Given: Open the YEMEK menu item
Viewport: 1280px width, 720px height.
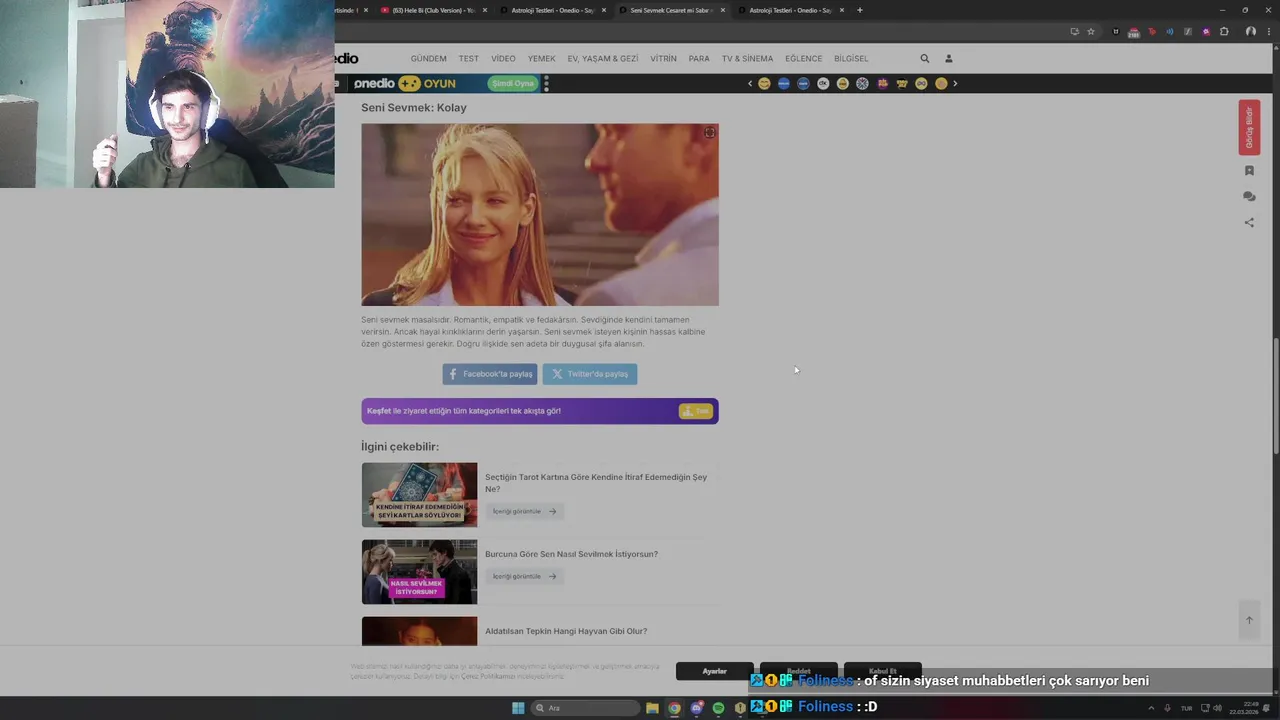Looking at the screenshot, I should point(541,59).
